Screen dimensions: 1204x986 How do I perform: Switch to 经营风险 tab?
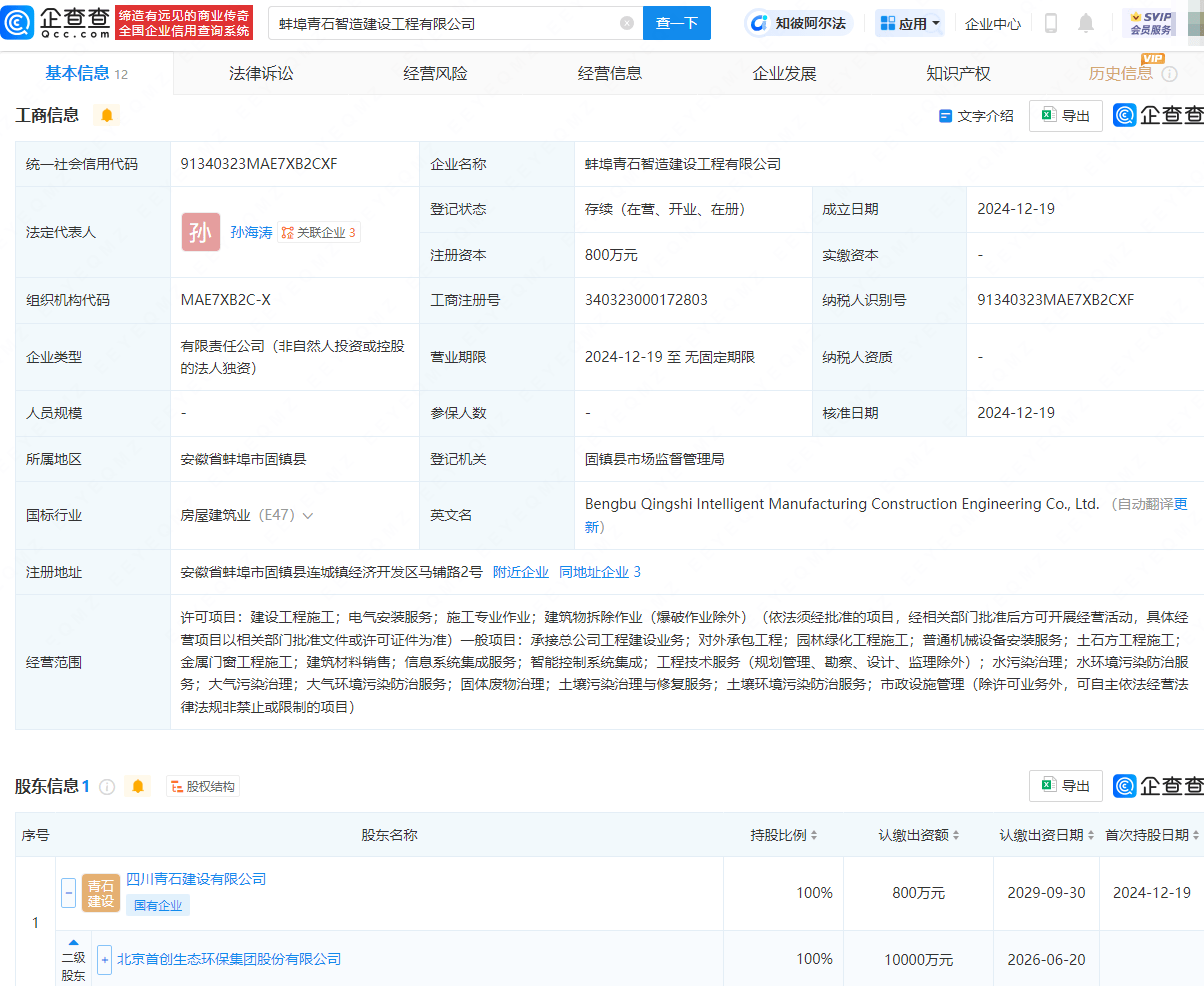[x=435, y=73]
